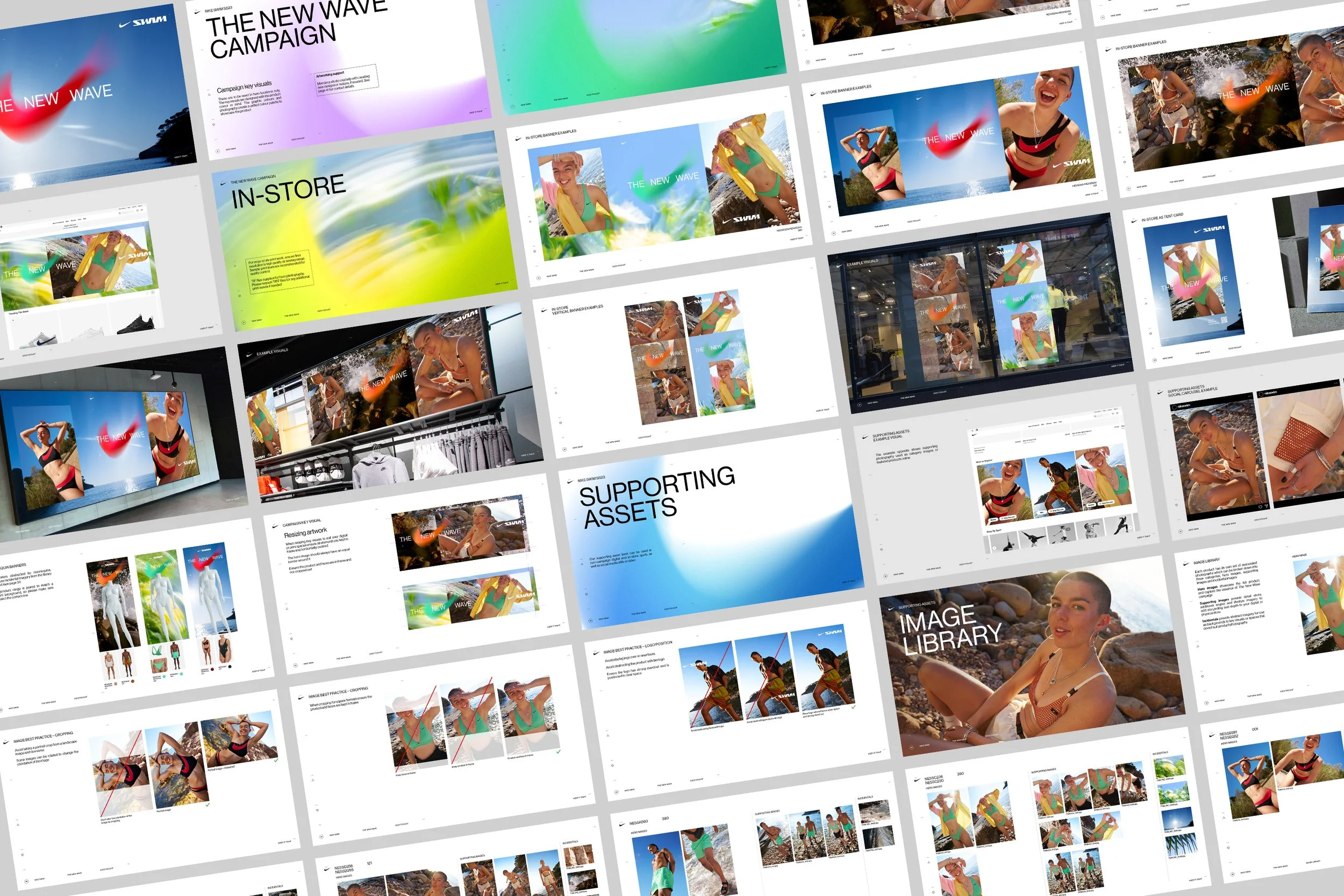Image resolution: width=1344 pixels, height=896 pixels.
Task: Select the 'IN-STORE AS TENT CARD' label
Action: [x=1162, y=217]
